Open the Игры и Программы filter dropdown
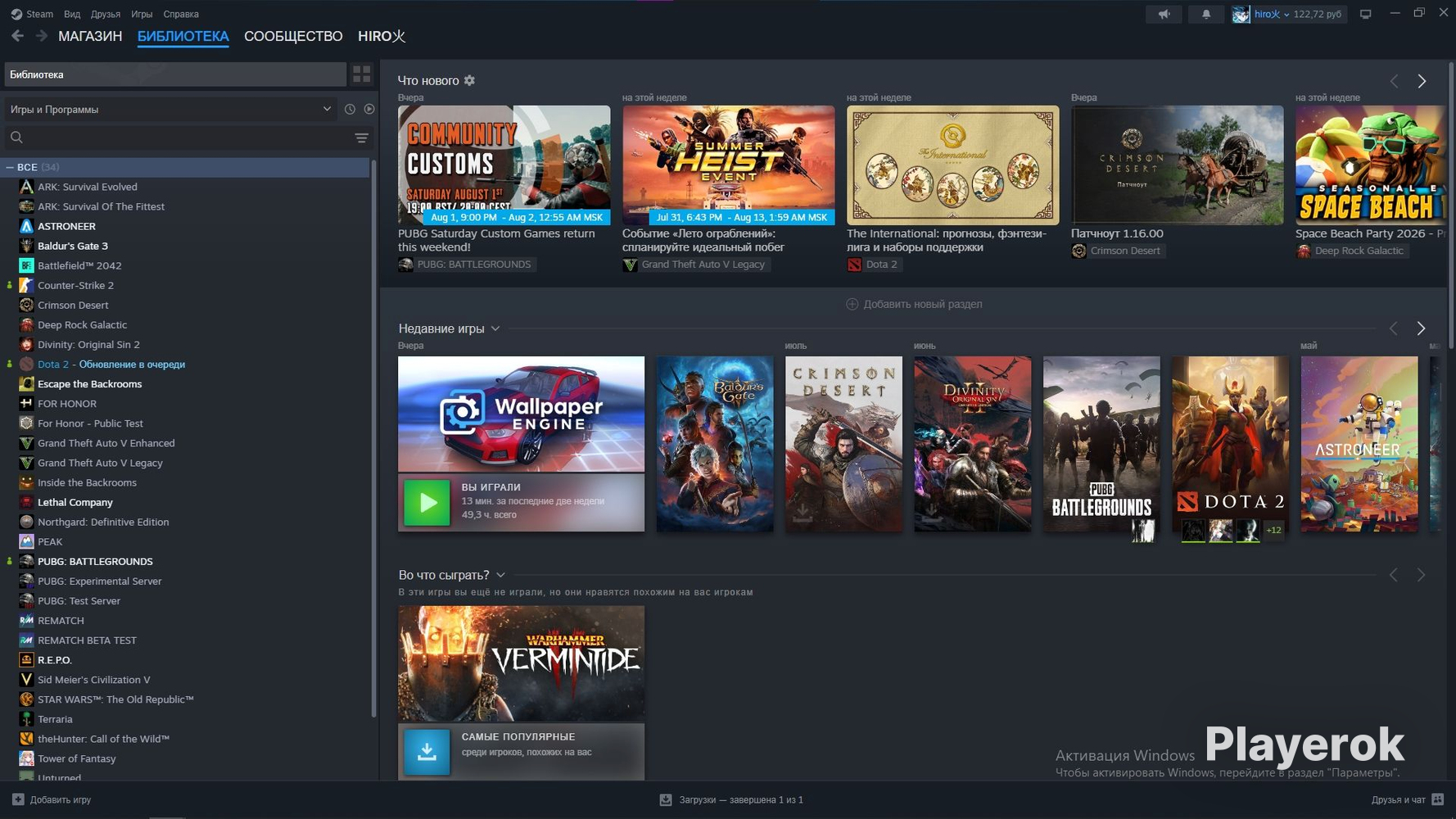 pyautogui.click(x=170, y=109)
